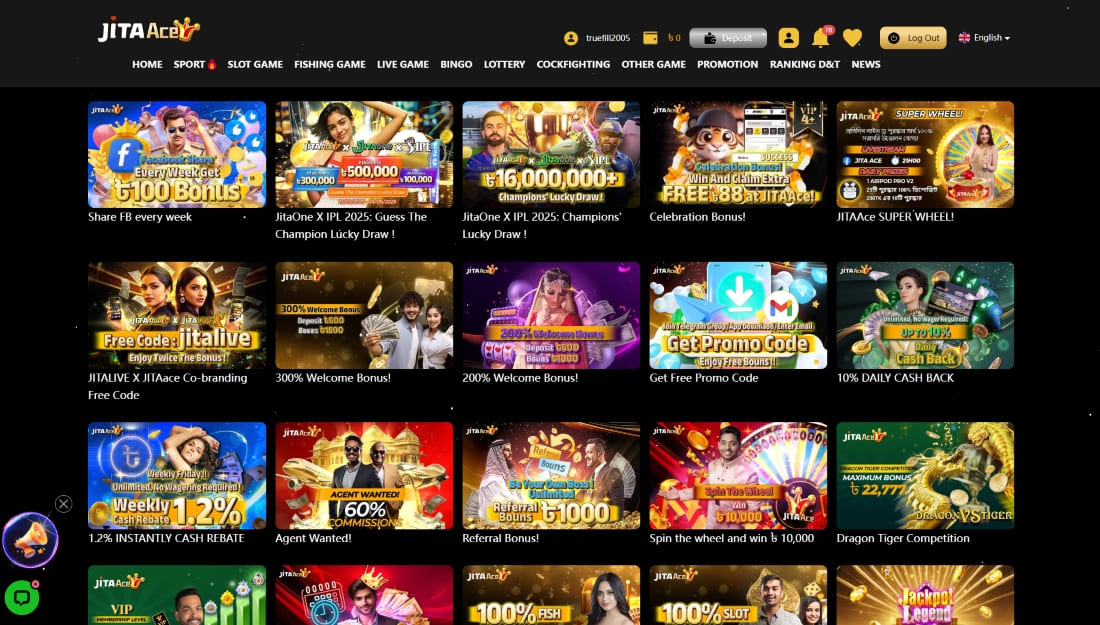Click 'JitaOne X IPL 2025: Guess The Champion' title

click(351, 225)
